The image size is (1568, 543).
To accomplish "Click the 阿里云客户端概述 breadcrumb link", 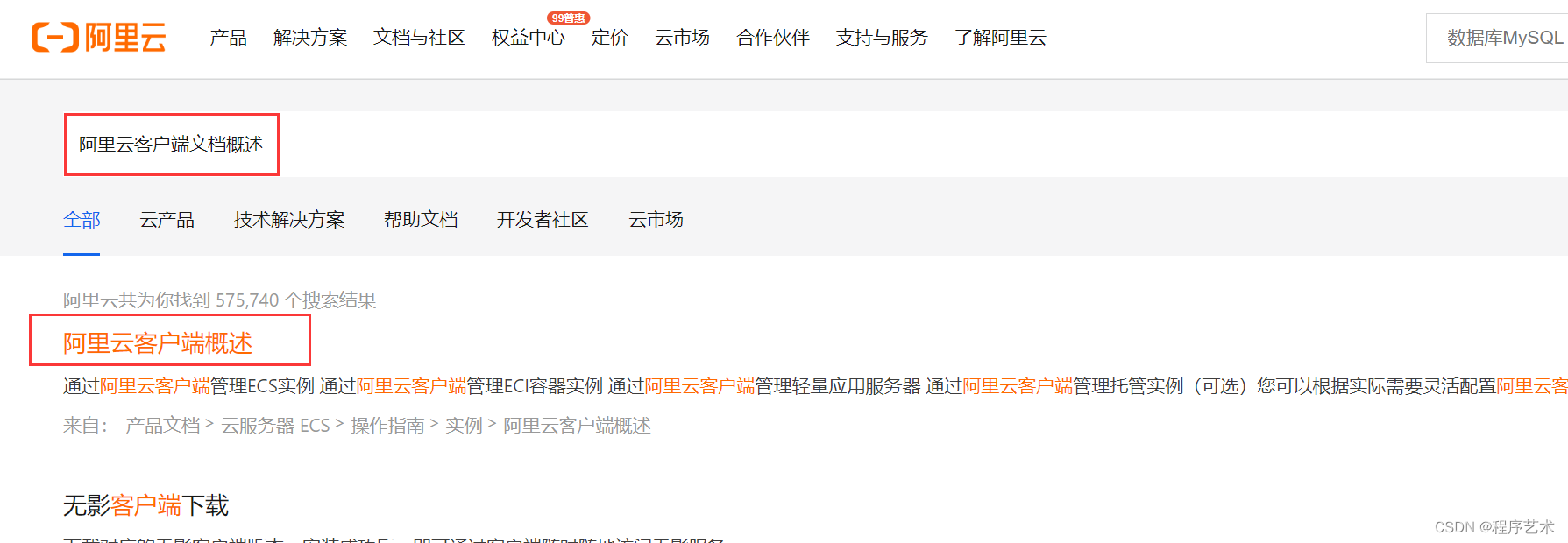I will (x=577, y=426).
